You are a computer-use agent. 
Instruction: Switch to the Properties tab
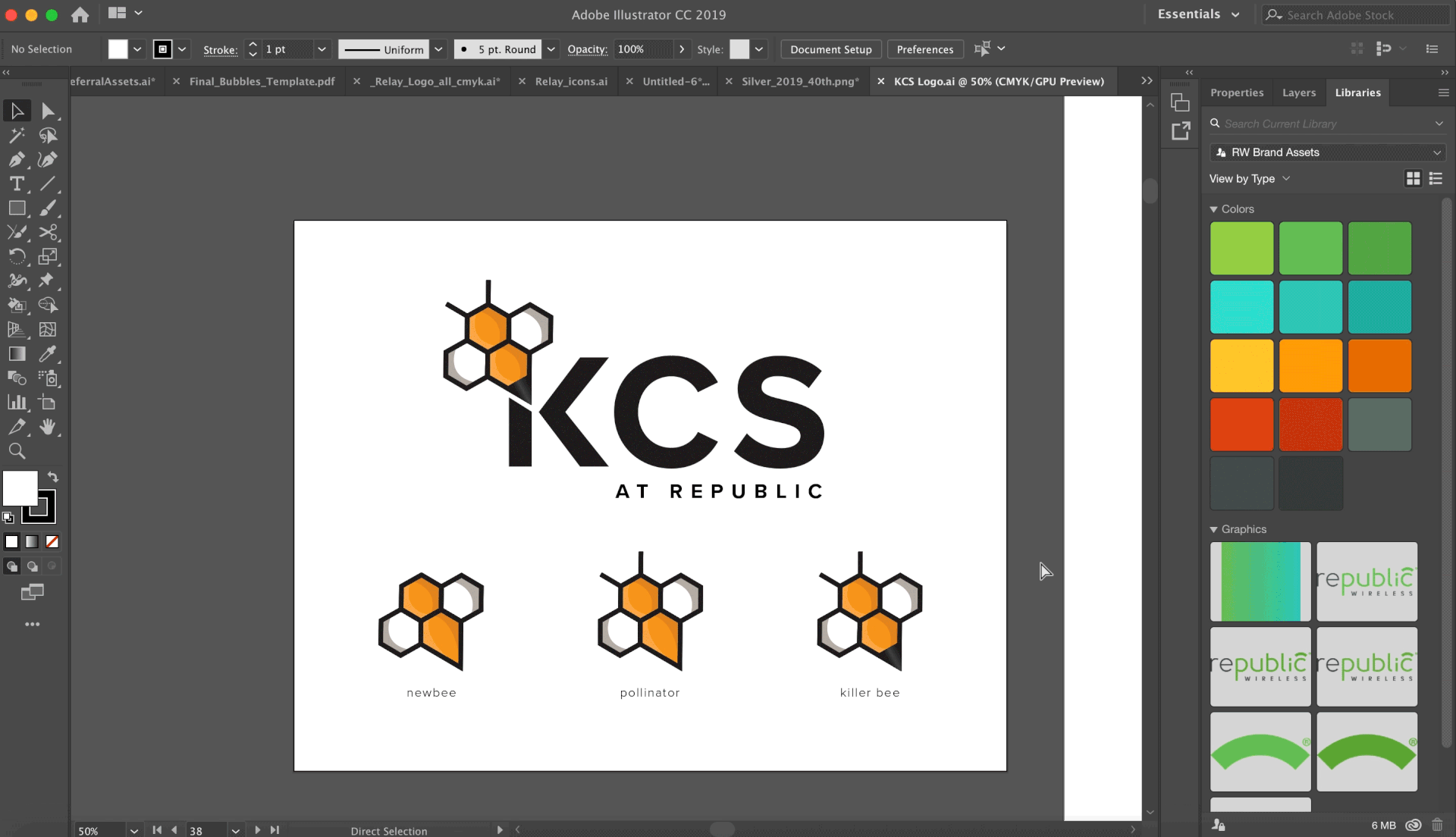tap(1237, 92)
